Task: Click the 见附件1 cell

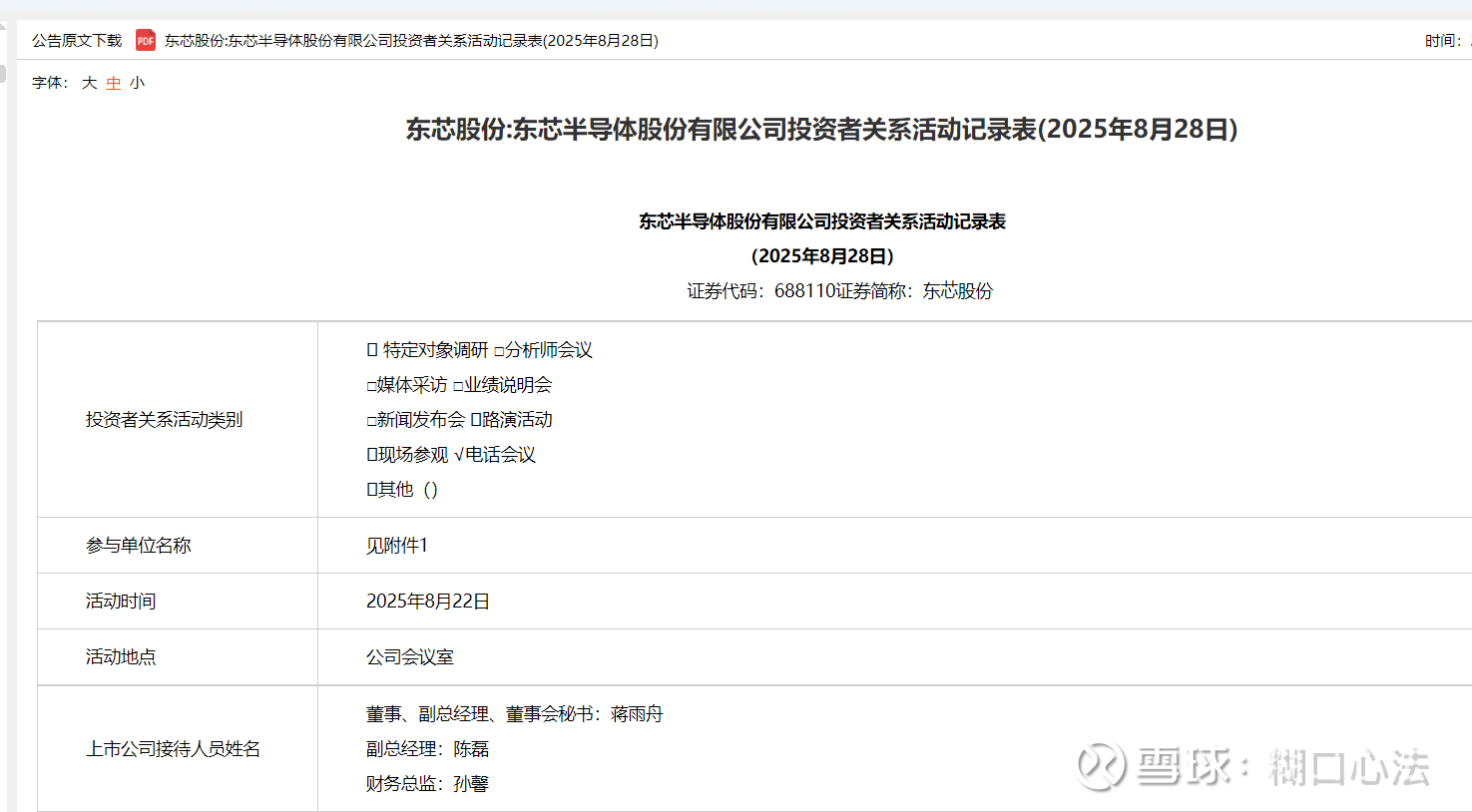Action: (397, 546)
